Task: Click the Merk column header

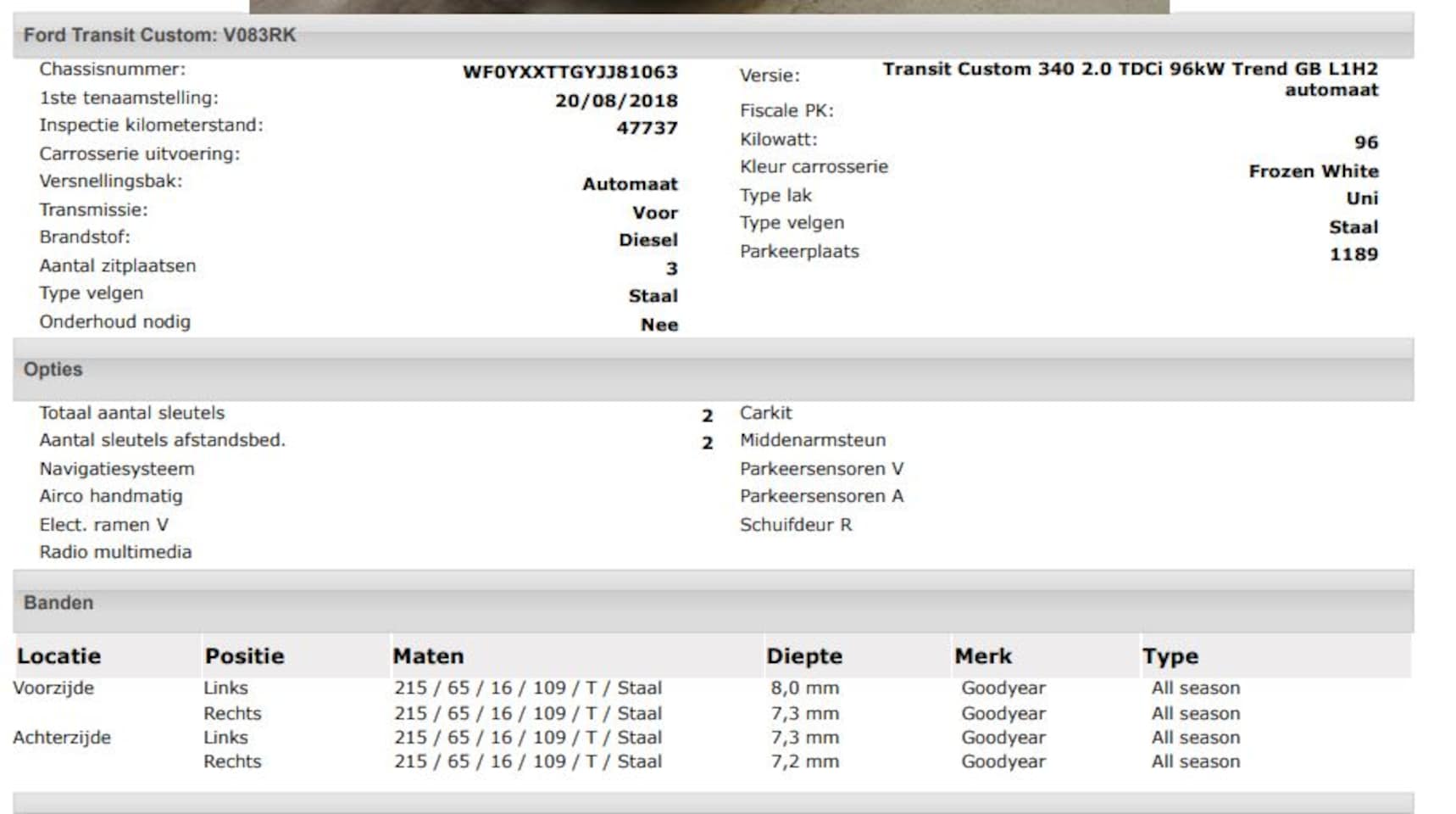Action: 982,656
